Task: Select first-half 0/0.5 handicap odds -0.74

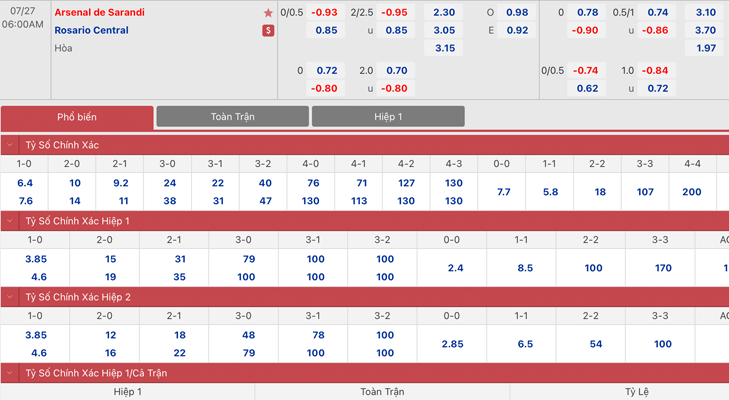Action: (x=586, y=71)
